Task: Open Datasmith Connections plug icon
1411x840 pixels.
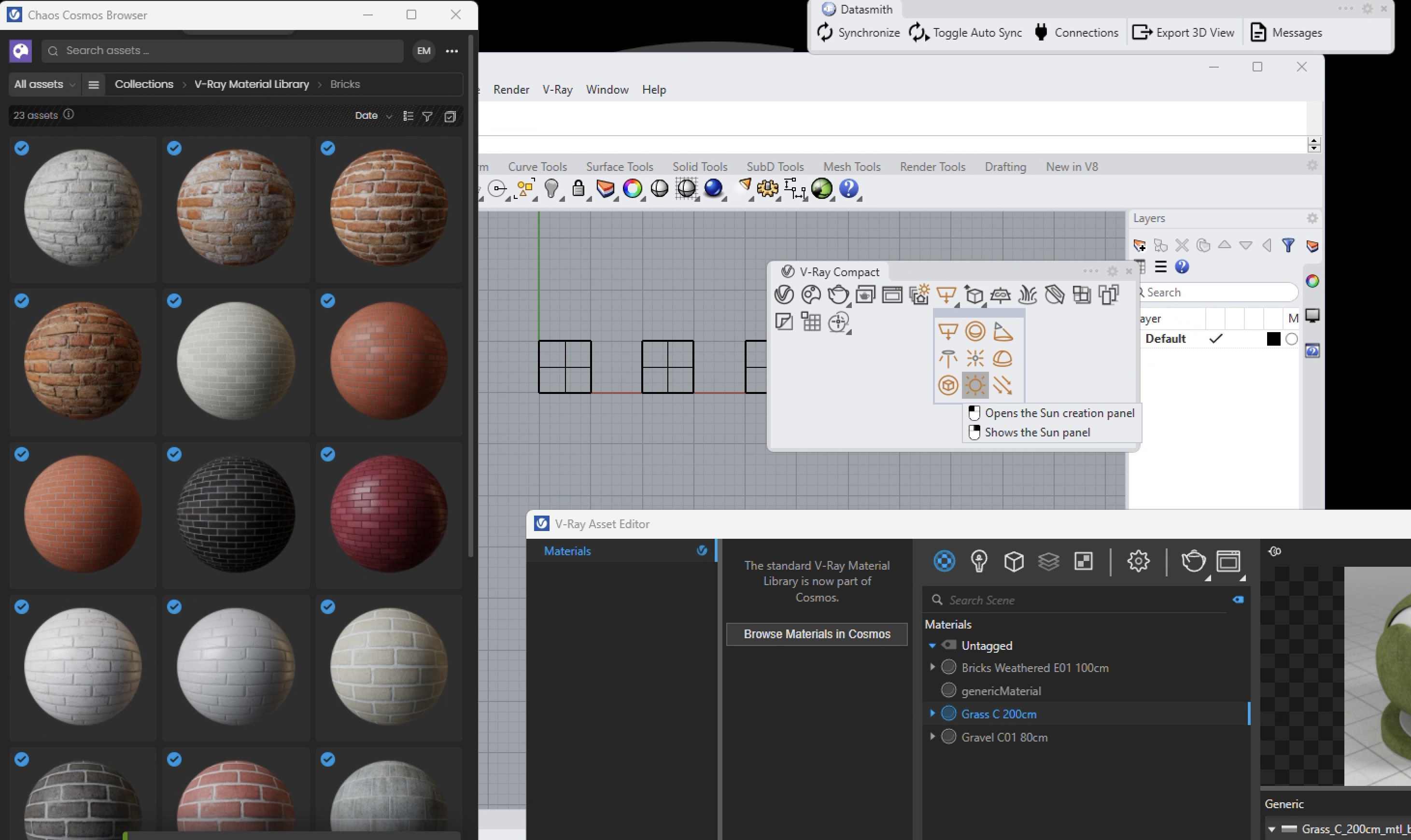Action: (1041, 32)
